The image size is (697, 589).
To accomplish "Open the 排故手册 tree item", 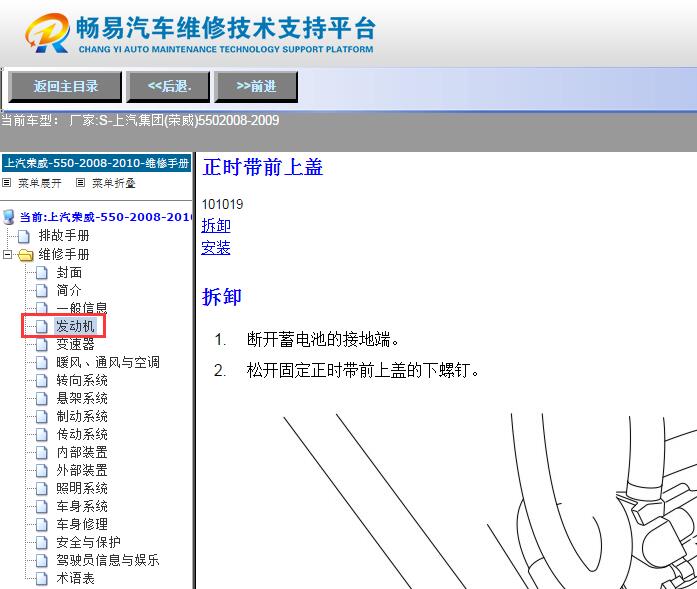I will click(x=64, y=236).
